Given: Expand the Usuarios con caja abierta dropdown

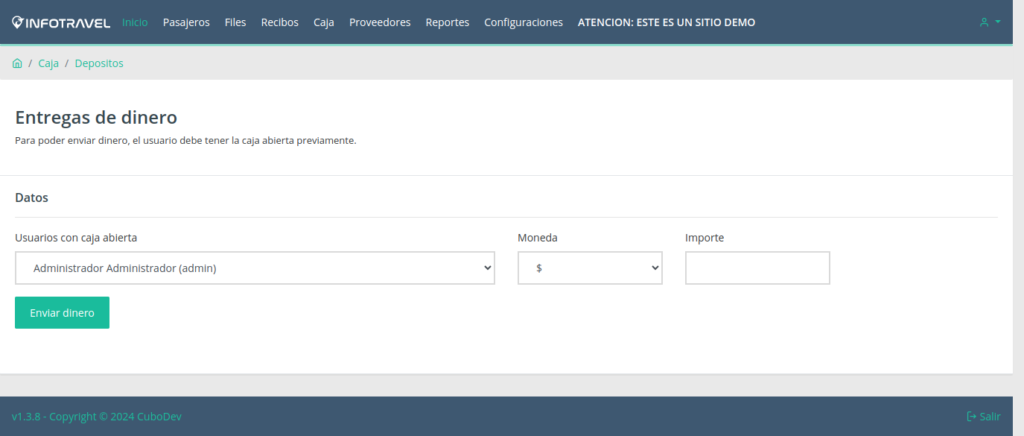Looking at the screenshot, I should 255,268.
